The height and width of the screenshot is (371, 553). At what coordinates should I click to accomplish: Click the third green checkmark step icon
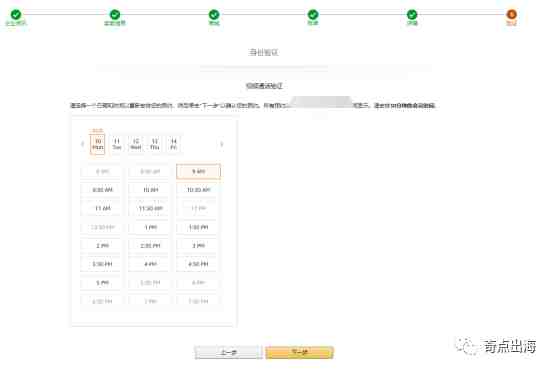tap(214, 14)
